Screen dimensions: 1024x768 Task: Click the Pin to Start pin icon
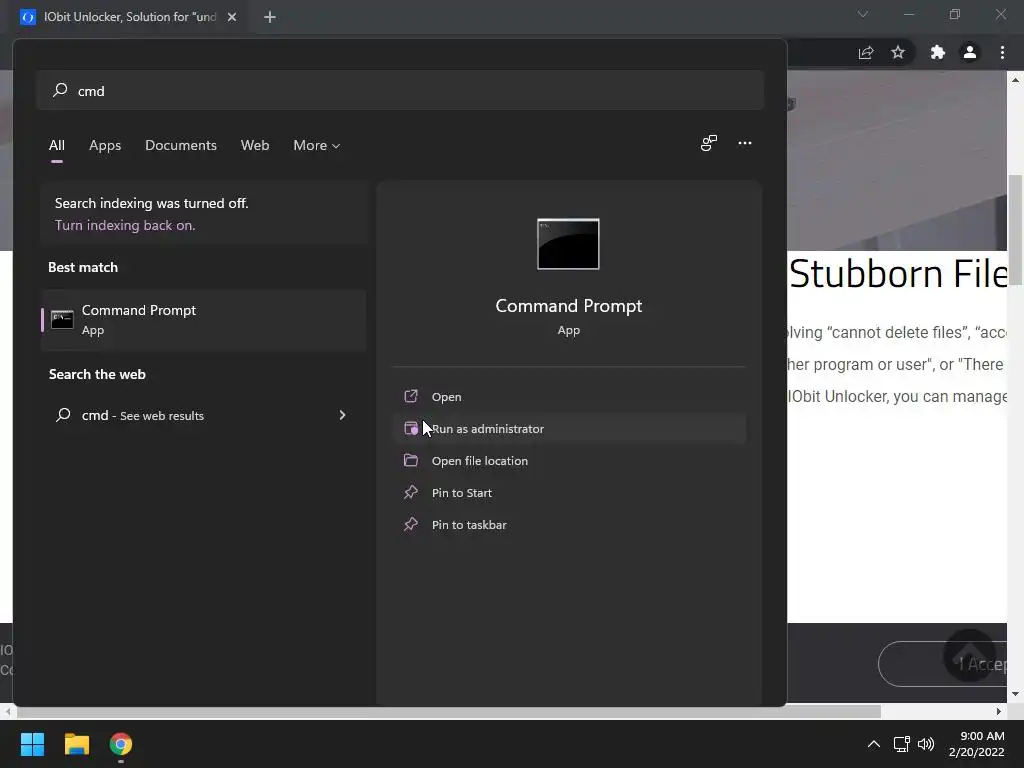(x=411, y=492)
